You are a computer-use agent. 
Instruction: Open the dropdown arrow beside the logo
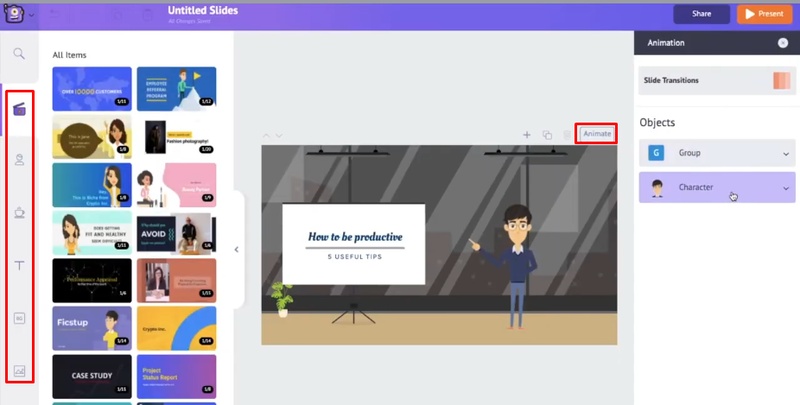(x=32, y=15)
